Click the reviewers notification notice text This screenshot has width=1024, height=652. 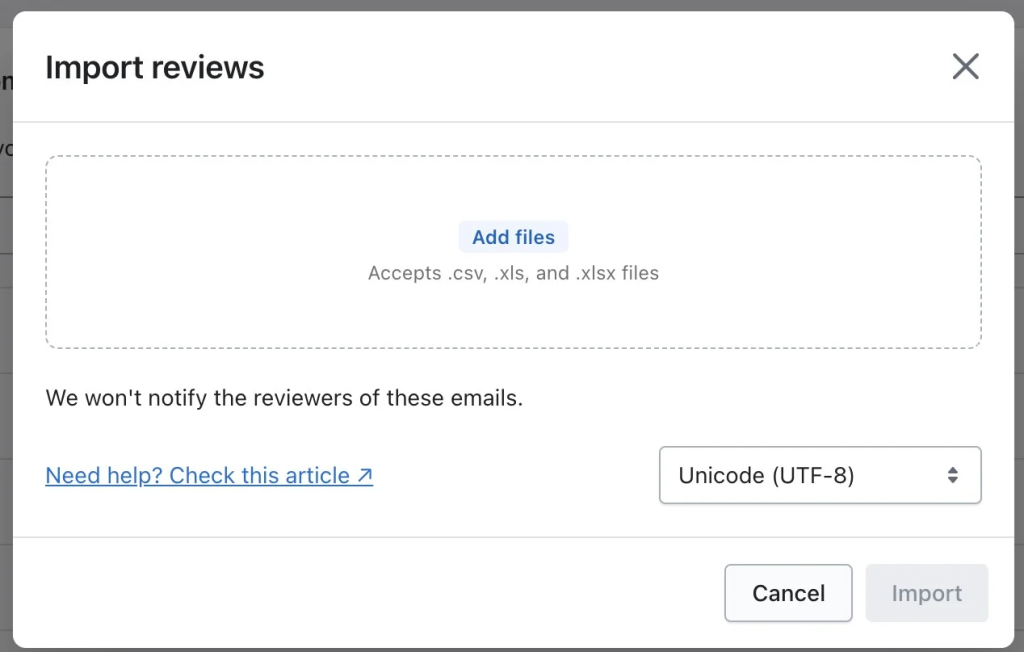284,398
